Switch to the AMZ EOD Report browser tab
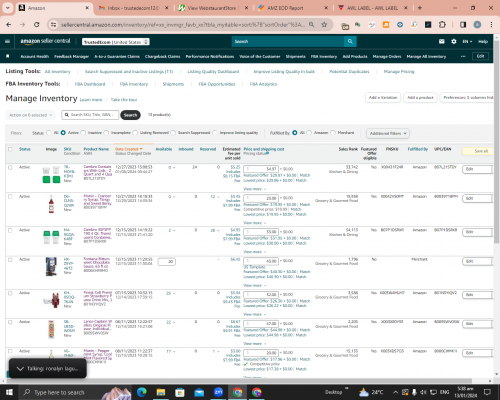 point(293,8)
